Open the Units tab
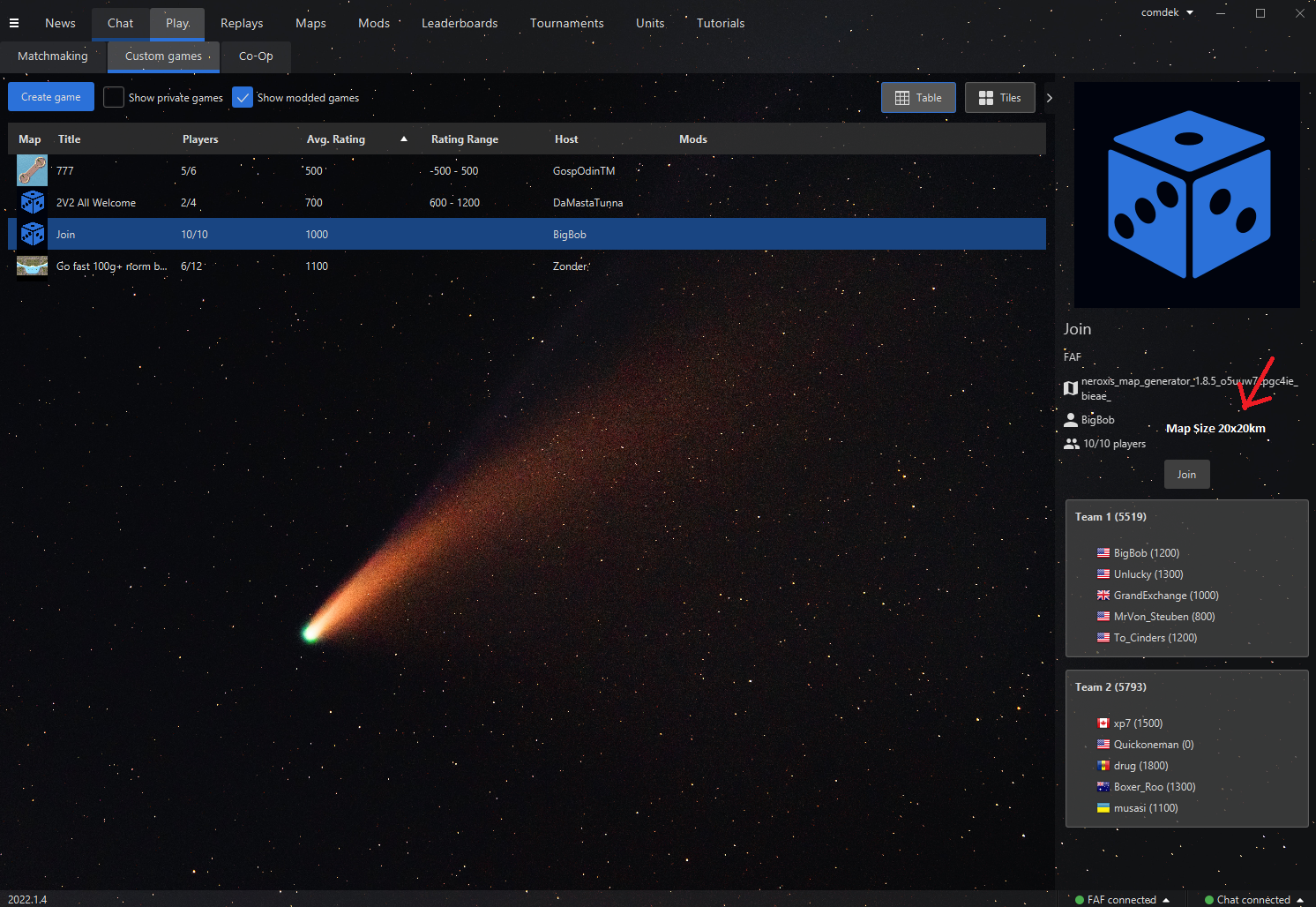 coord(650,23)
